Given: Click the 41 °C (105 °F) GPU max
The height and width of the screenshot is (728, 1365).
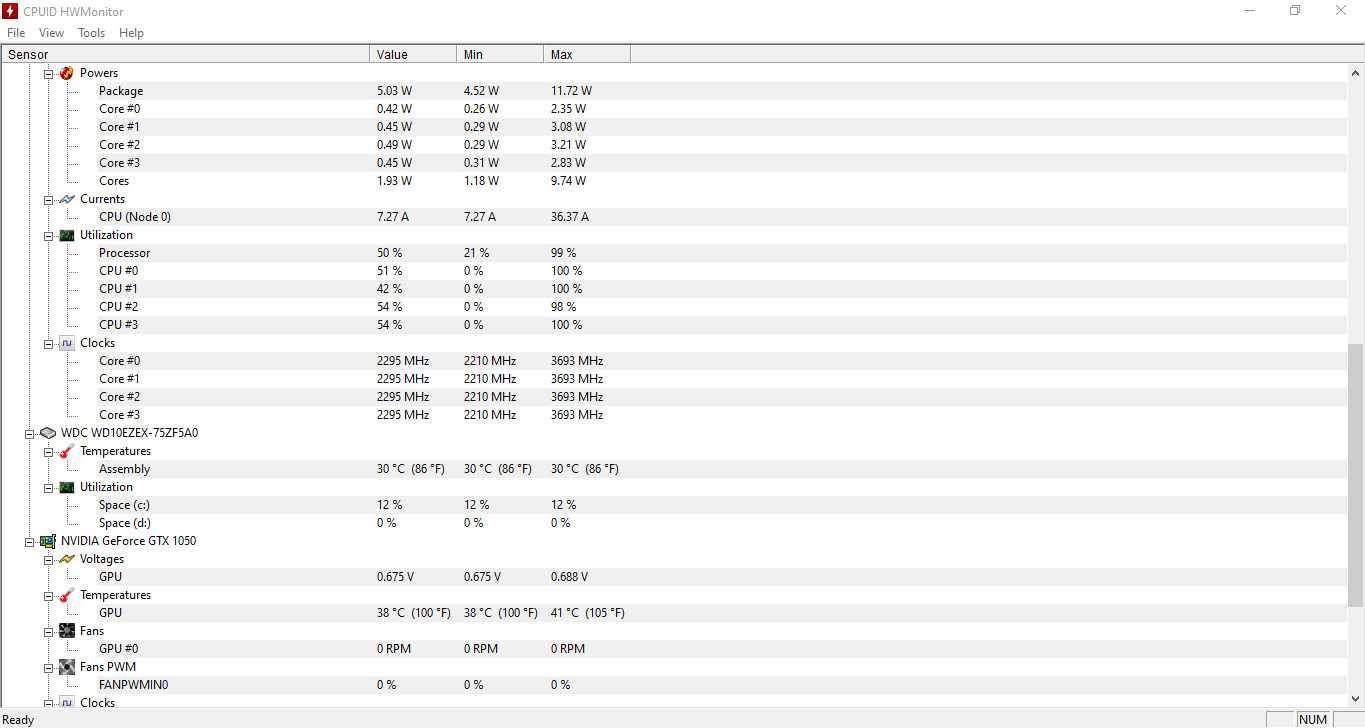Looking at the screenshot, I should [588, 613].
